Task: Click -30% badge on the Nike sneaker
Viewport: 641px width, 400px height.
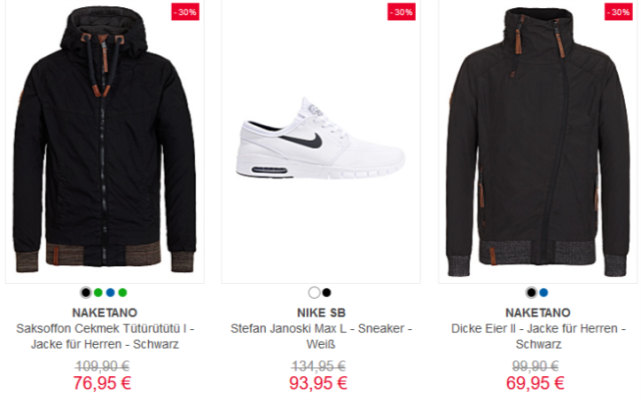Action: [401, 12]
